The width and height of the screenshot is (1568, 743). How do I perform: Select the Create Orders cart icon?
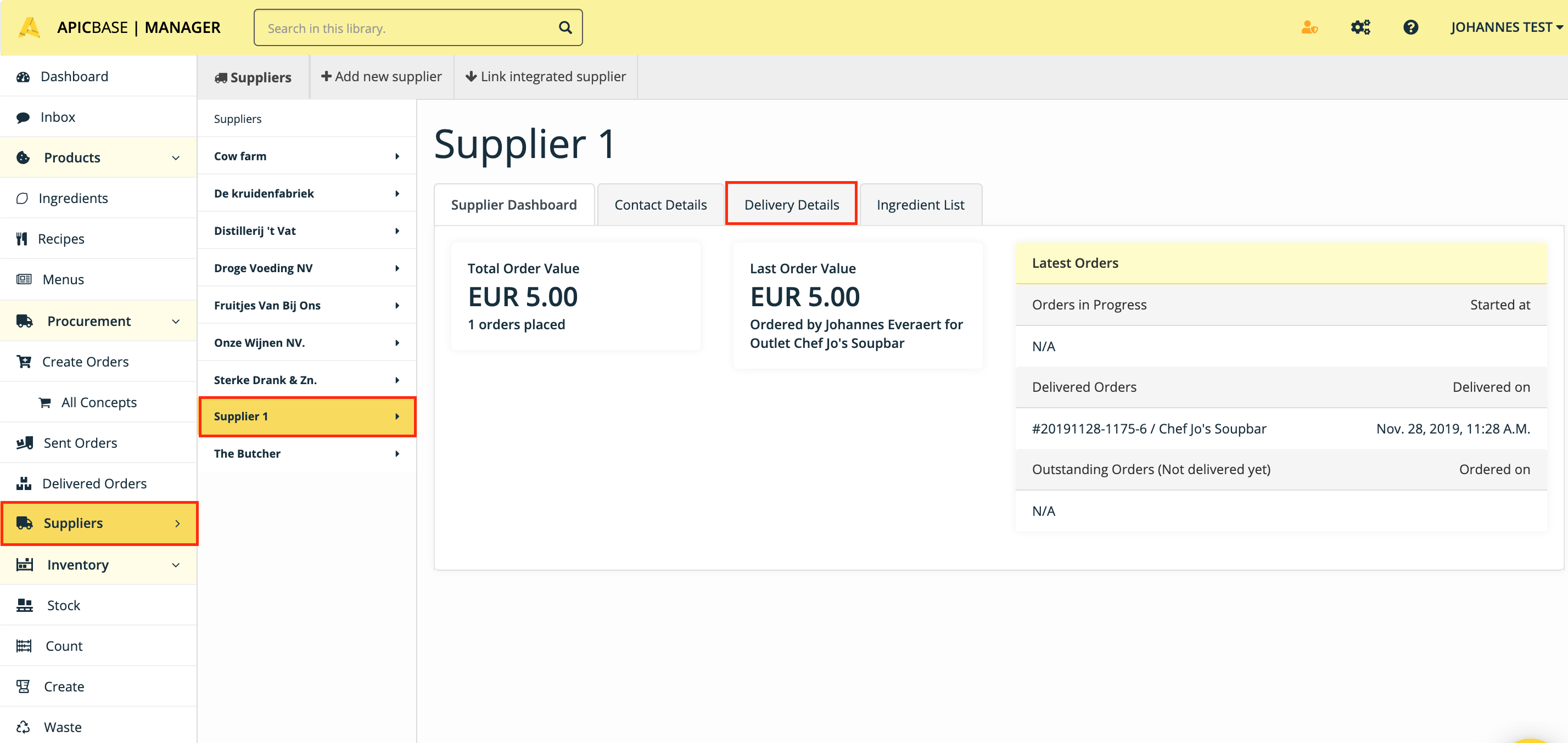coord(23,361)
